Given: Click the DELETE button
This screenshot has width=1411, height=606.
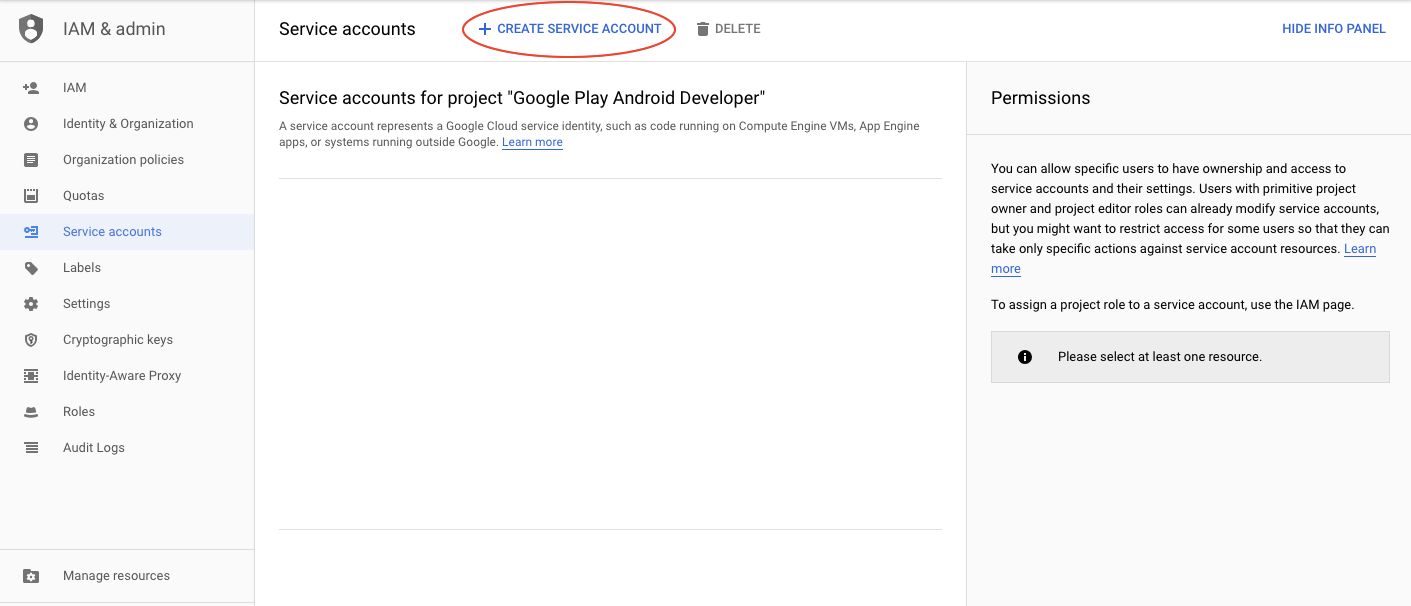Looking at the screenshot, I should click(x=729, y=29).
